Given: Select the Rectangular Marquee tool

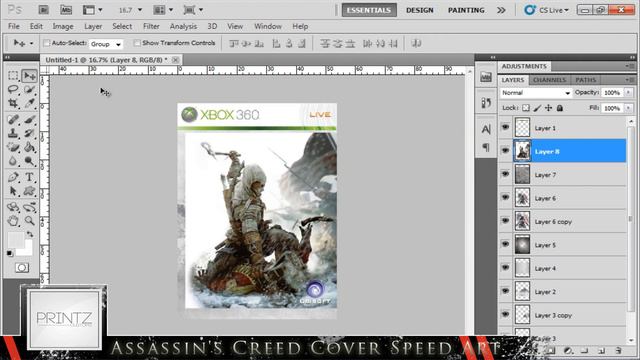Looking at the screenshot, I should (x=13, y=76).
